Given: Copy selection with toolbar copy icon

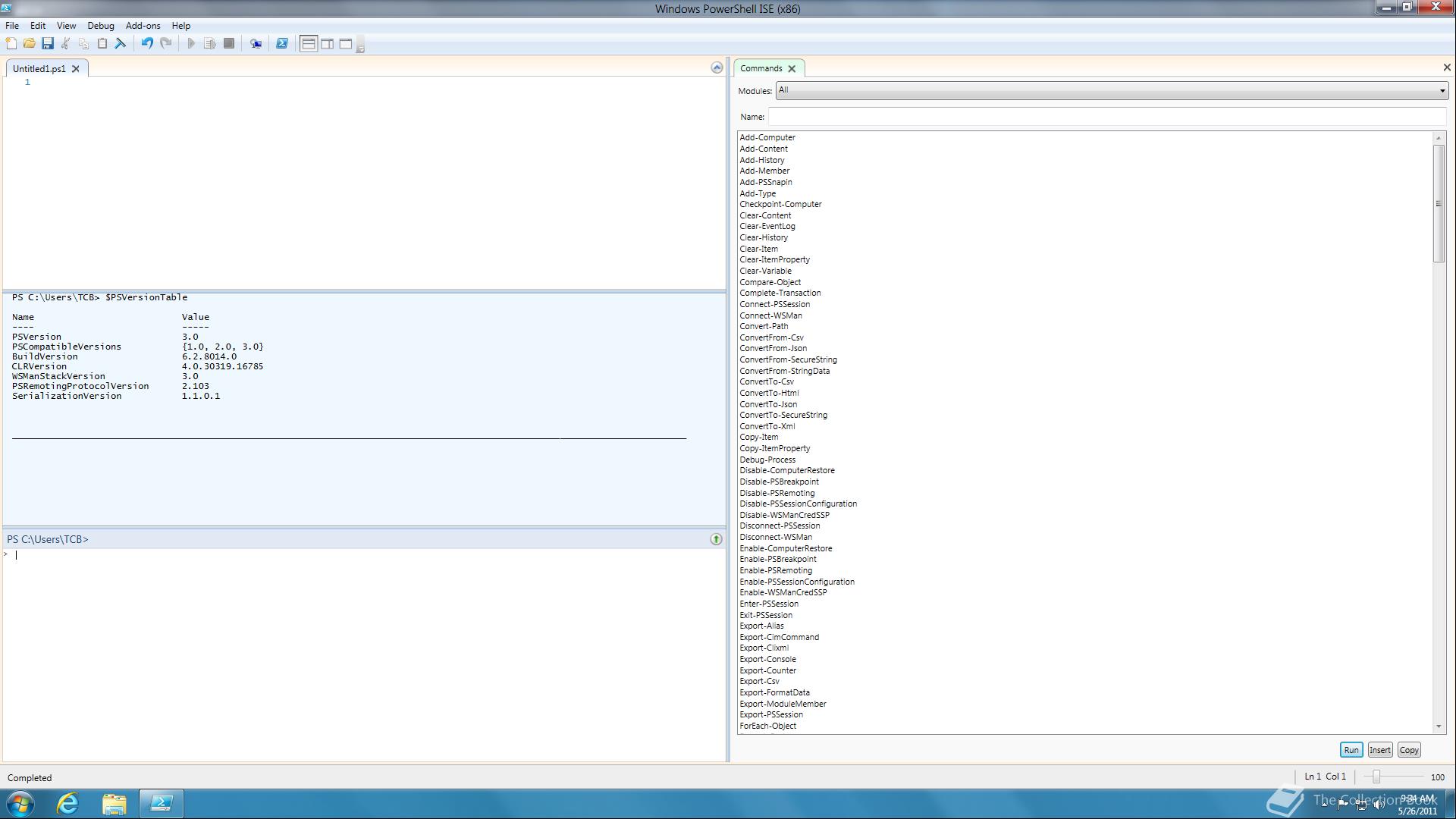Looking at the screenshot, I should coord(84,43).
